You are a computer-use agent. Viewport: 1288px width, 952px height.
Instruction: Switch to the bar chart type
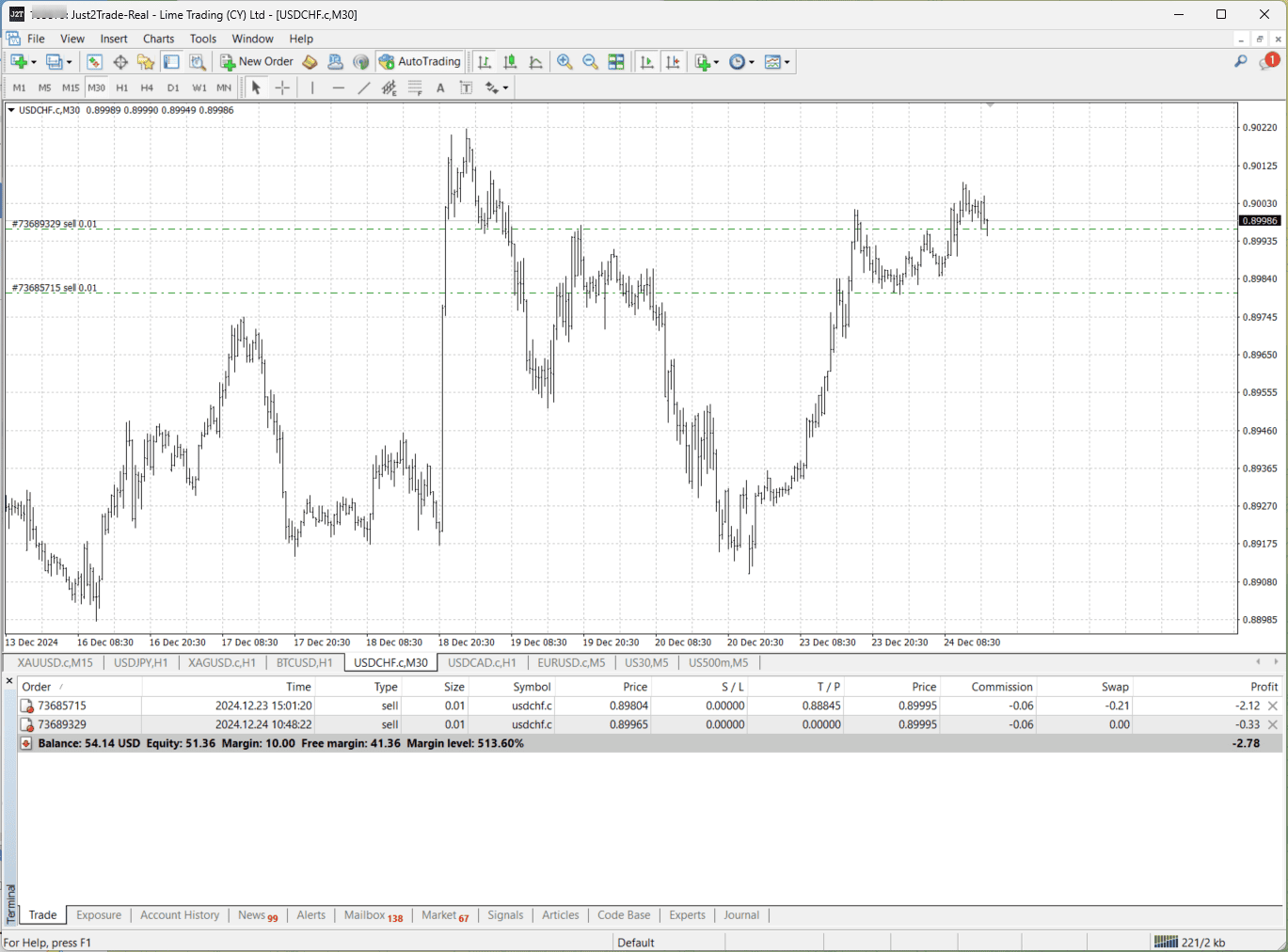tap(485, 62)
